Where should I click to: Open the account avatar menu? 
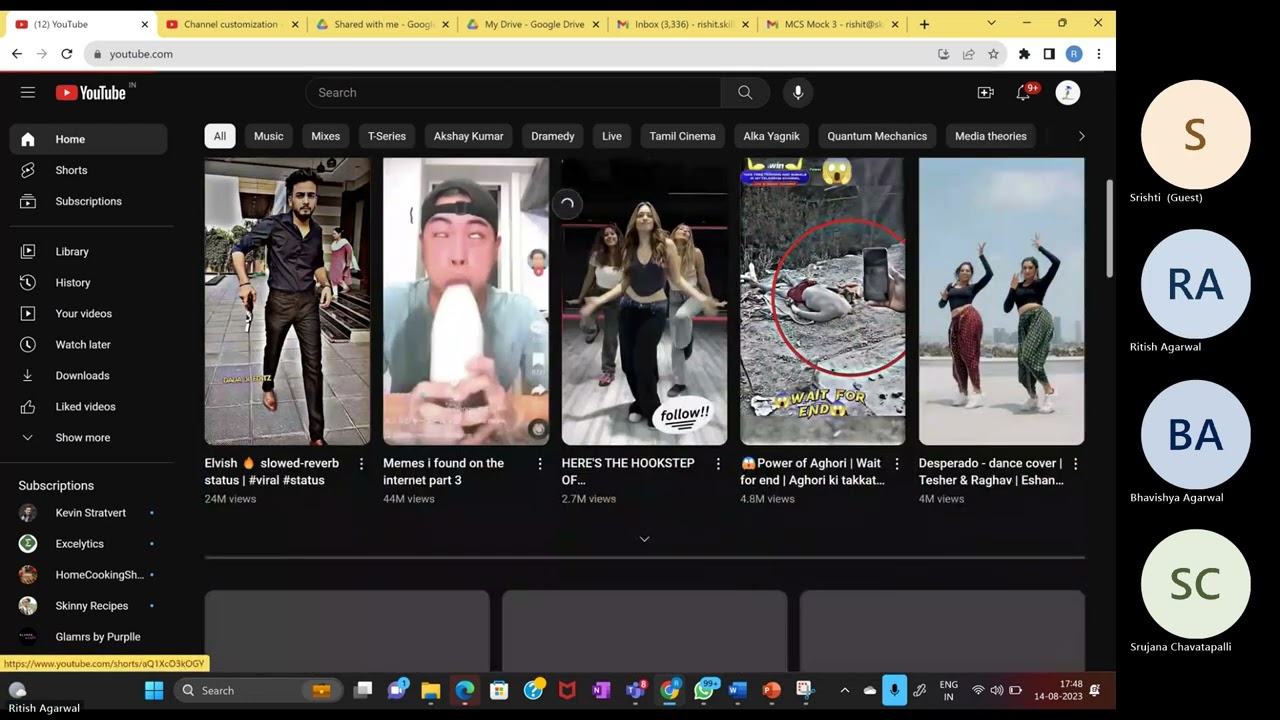[x=1067, y=93]
